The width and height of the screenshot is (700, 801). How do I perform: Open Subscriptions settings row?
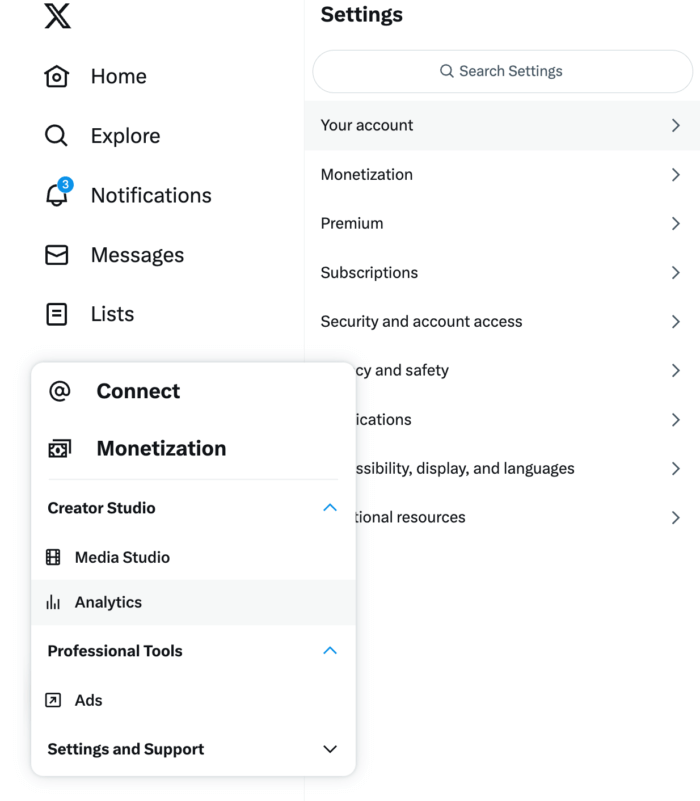(x=500, y=272)
